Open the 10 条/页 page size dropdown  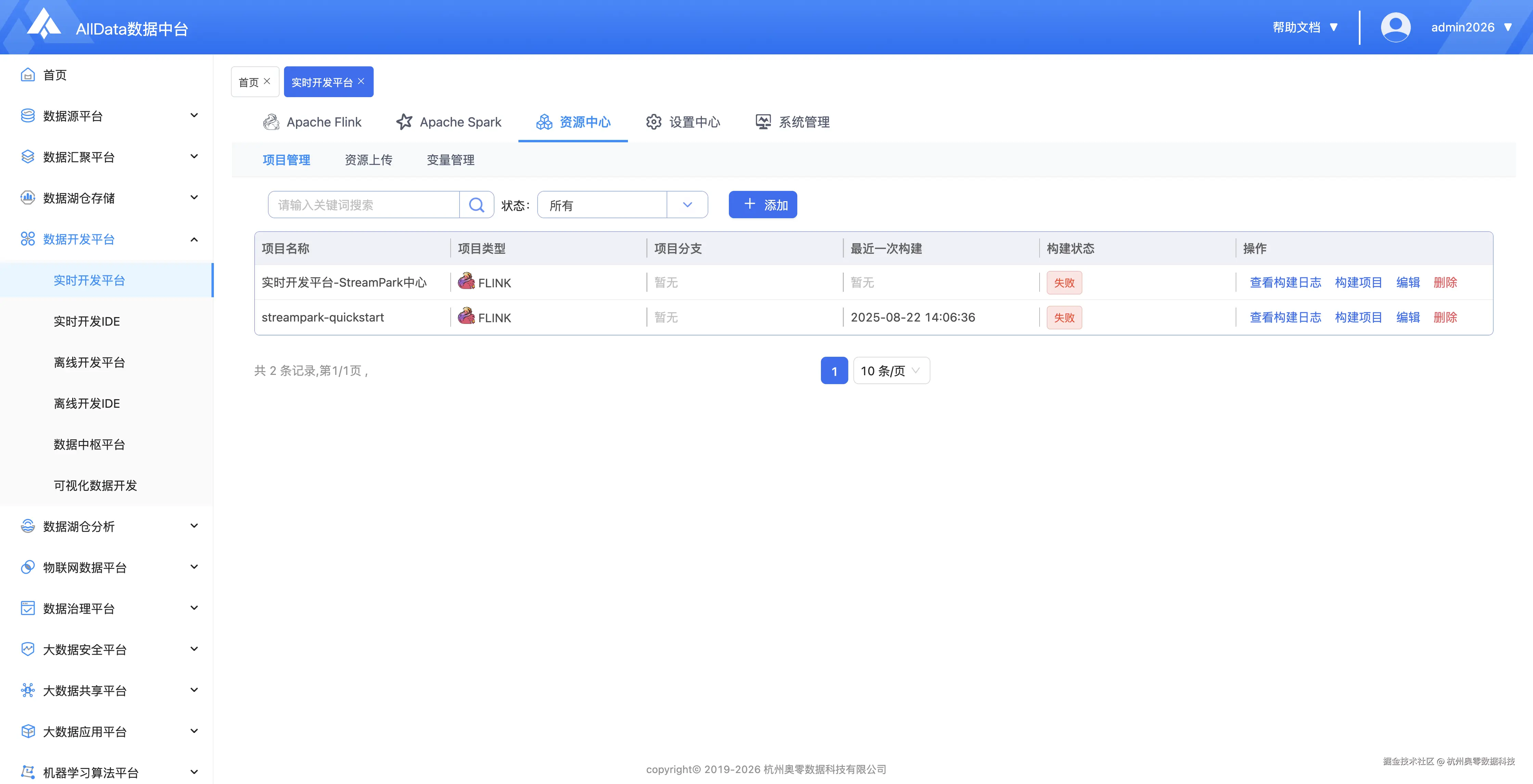(x=891, y=370)
